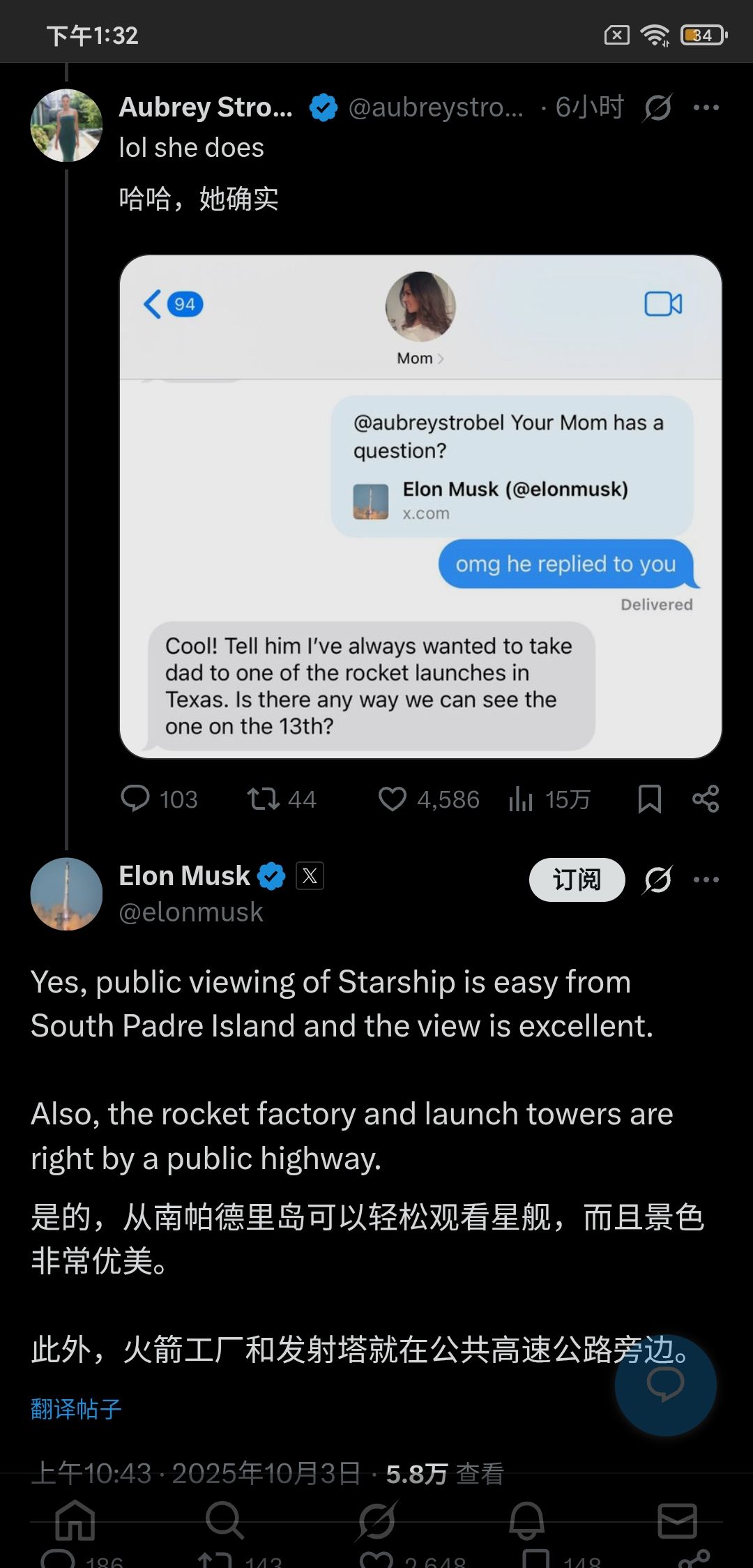753x1568 pixels.
Task: Go to the Home tab
Action: (75, 1521)
